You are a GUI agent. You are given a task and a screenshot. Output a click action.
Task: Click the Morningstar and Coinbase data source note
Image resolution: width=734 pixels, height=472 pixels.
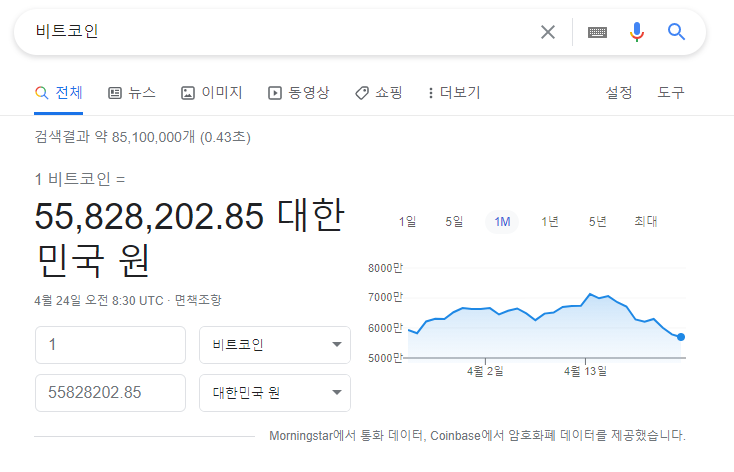coord(477,436)
